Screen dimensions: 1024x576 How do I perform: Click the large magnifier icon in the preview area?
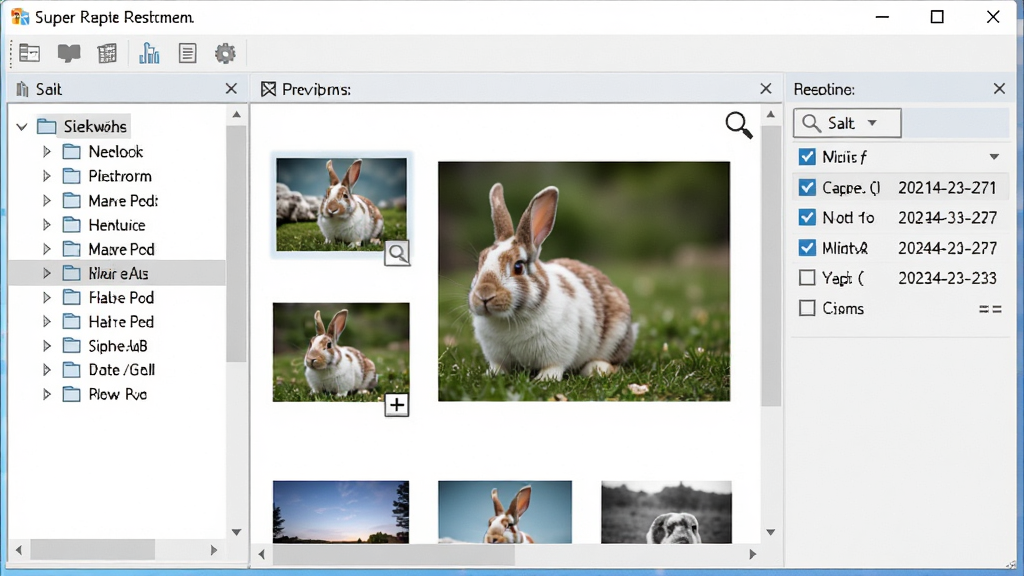(x=739, y=125)
